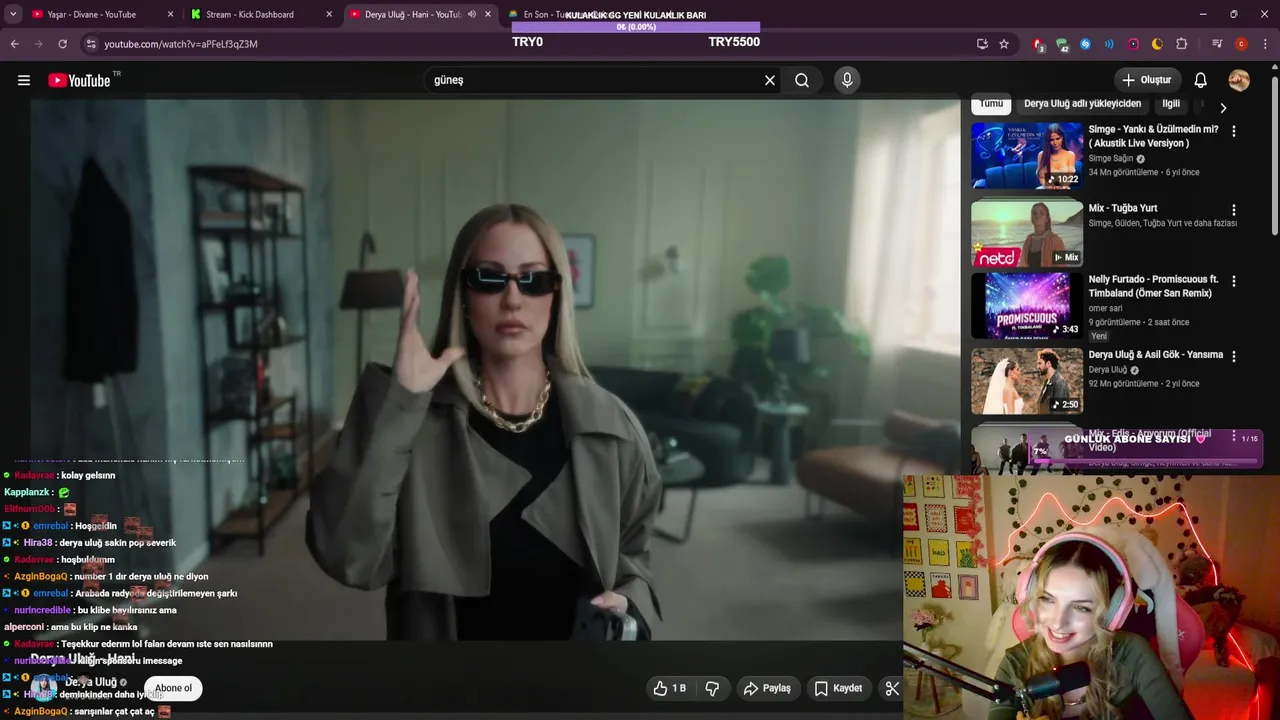The width and height of the screenshot is (1280, 720).
Task: Mute the Derya Uluğ tab speaker icon
Action: coord(472,14)
